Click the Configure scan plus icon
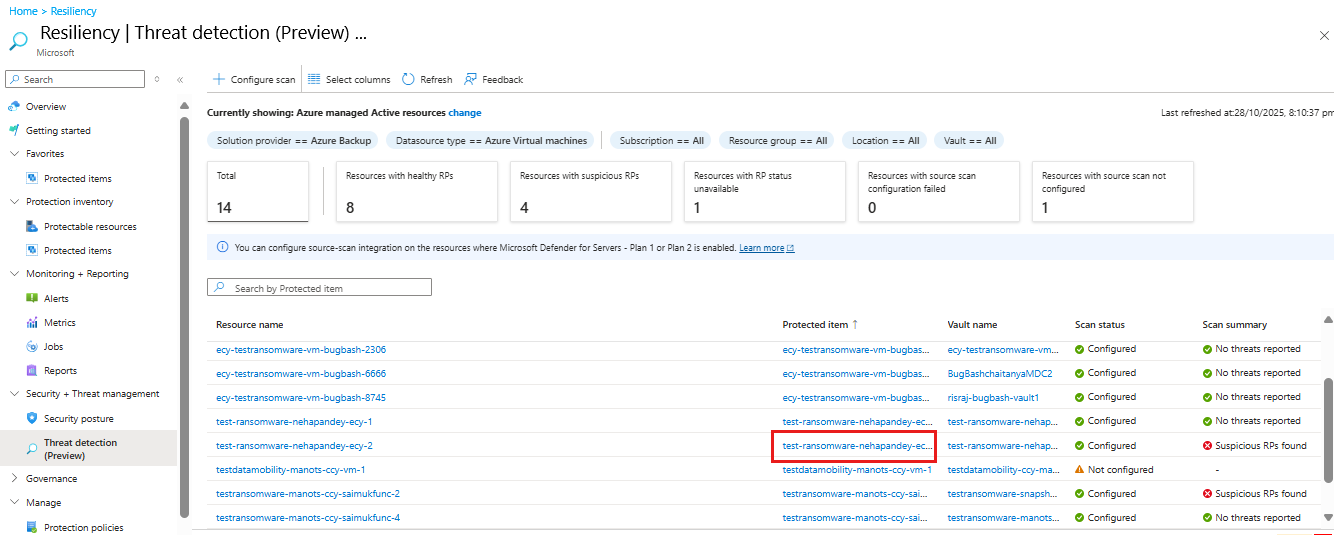This screenshot has height=535, width=1334. coord(219,79)
